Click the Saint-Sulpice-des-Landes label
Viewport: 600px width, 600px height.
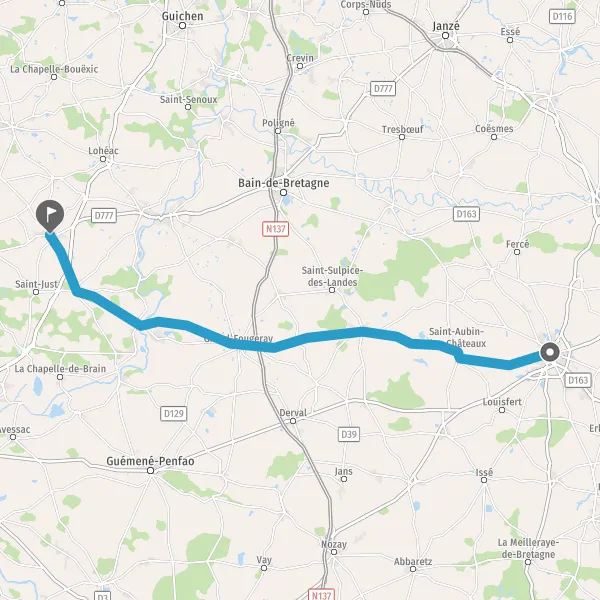click(x=332, y=276)
